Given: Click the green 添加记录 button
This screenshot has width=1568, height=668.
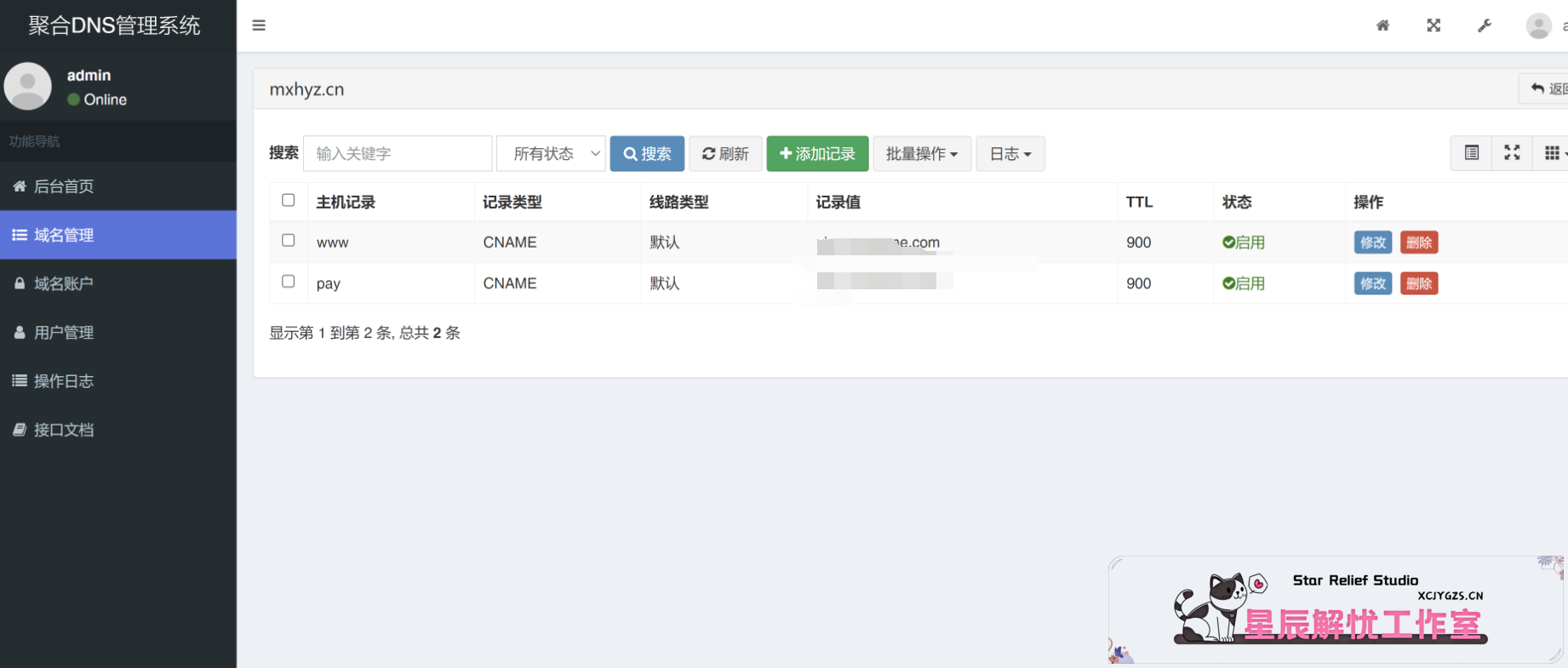Looking at the screenshot, I should pyautogui.click(x=817, y=154).
